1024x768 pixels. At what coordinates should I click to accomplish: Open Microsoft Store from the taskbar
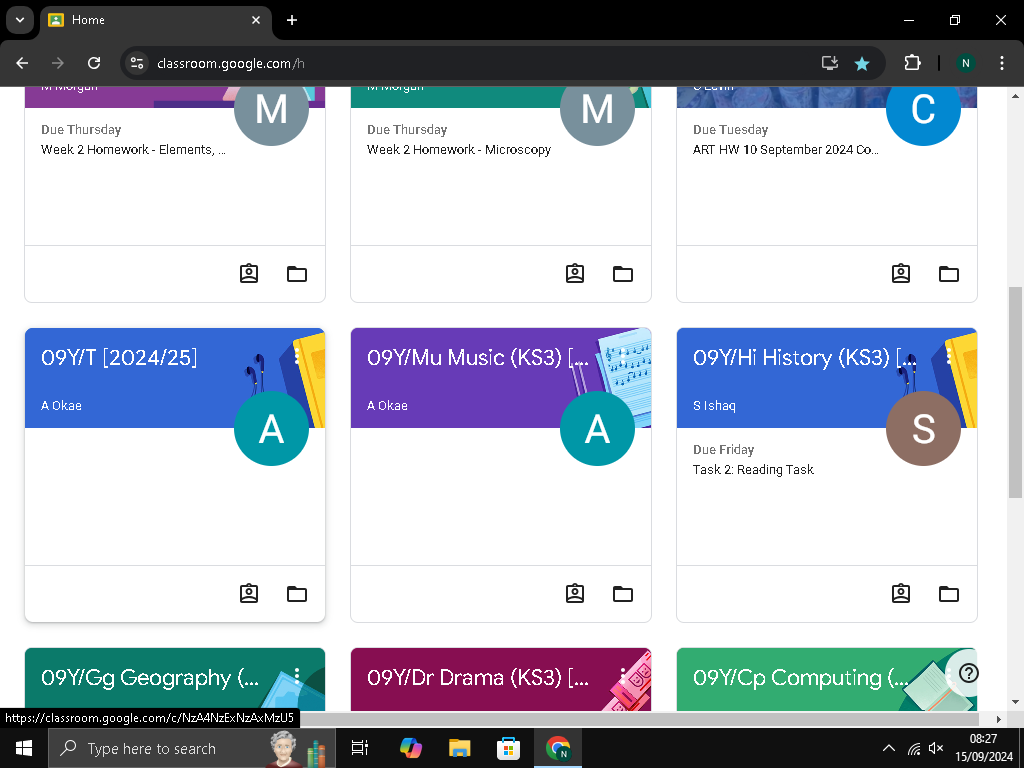(x=508, y=748)
